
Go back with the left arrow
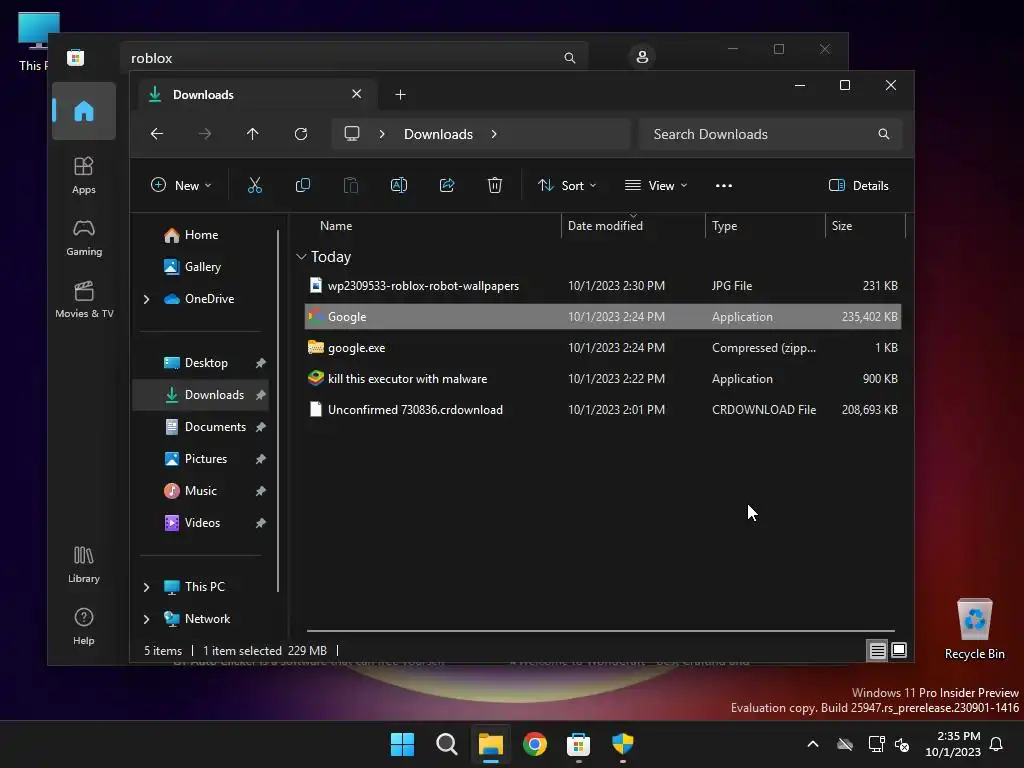(157, 134)
